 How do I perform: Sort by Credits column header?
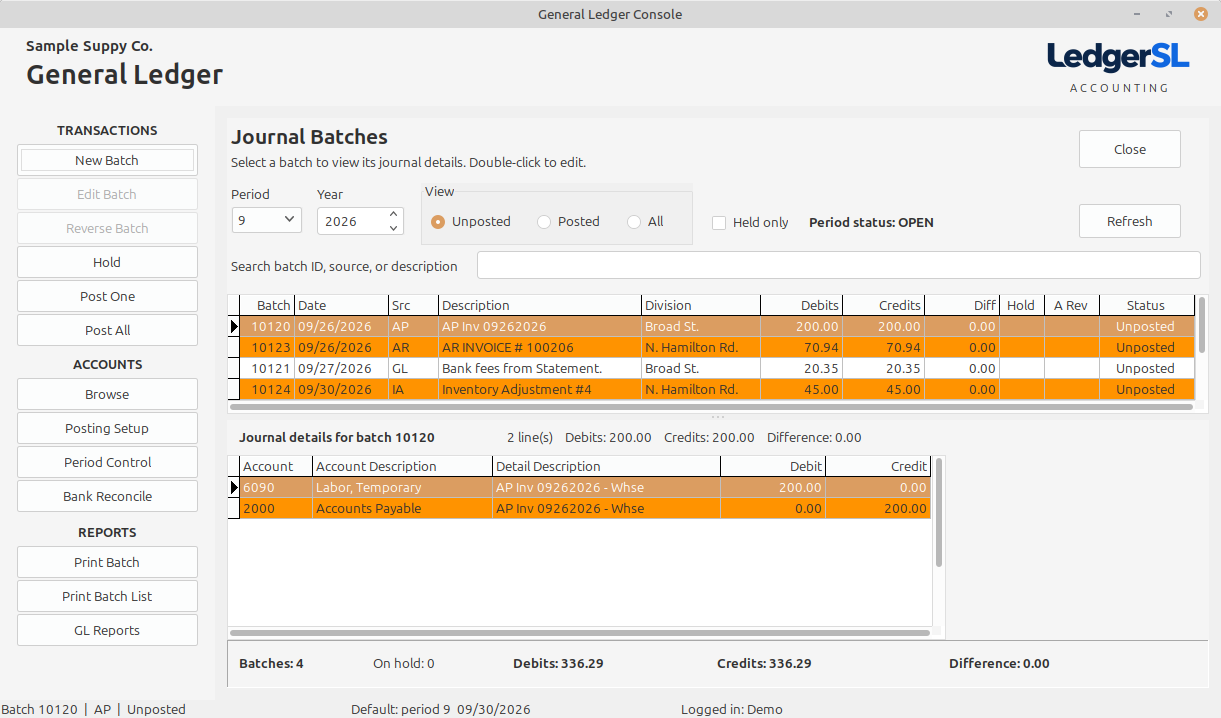884,305
